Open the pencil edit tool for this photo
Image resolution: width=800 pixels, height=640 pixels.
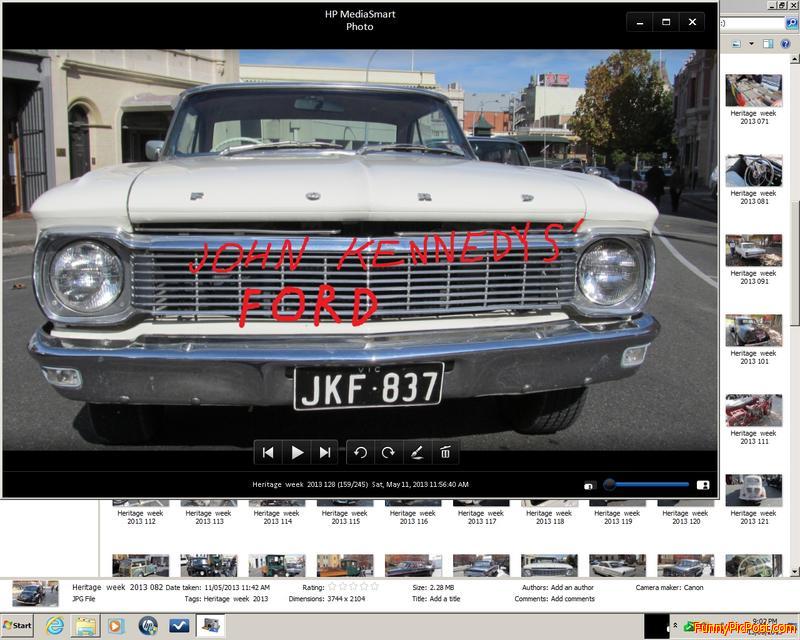417,452
